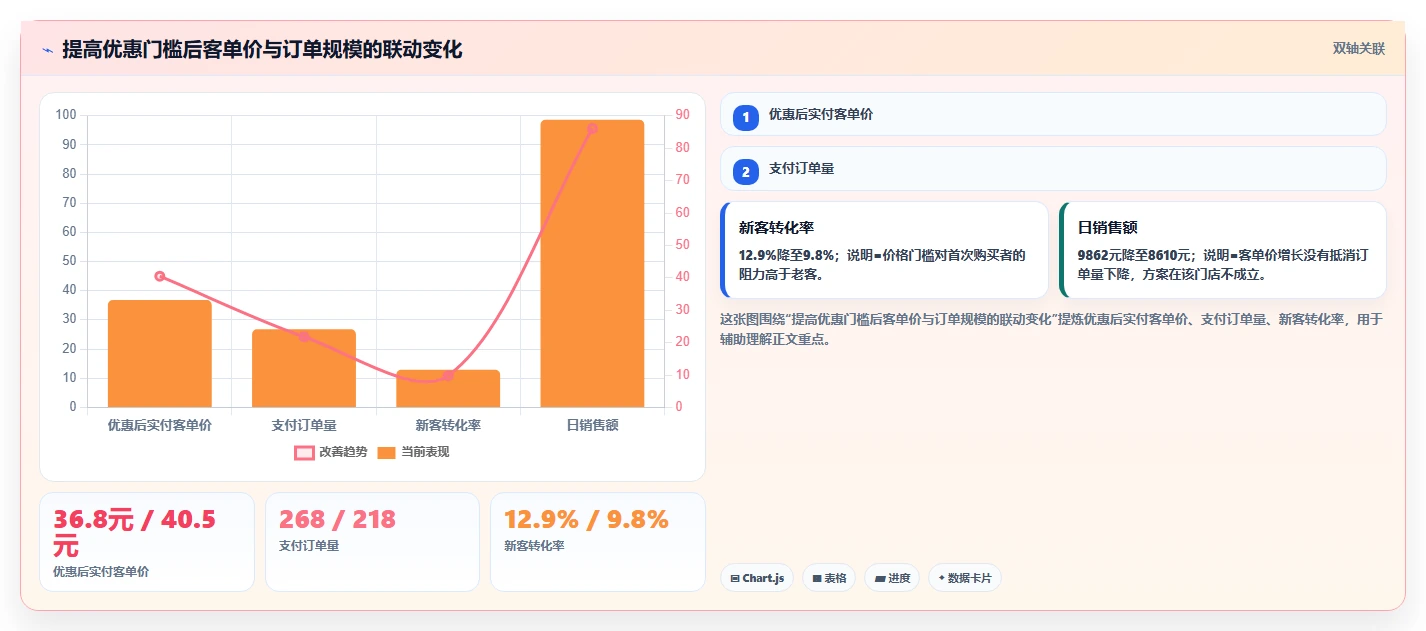1426x631 pixels.
Task: Click the 进度 tag chip
Action: [892, 578]
